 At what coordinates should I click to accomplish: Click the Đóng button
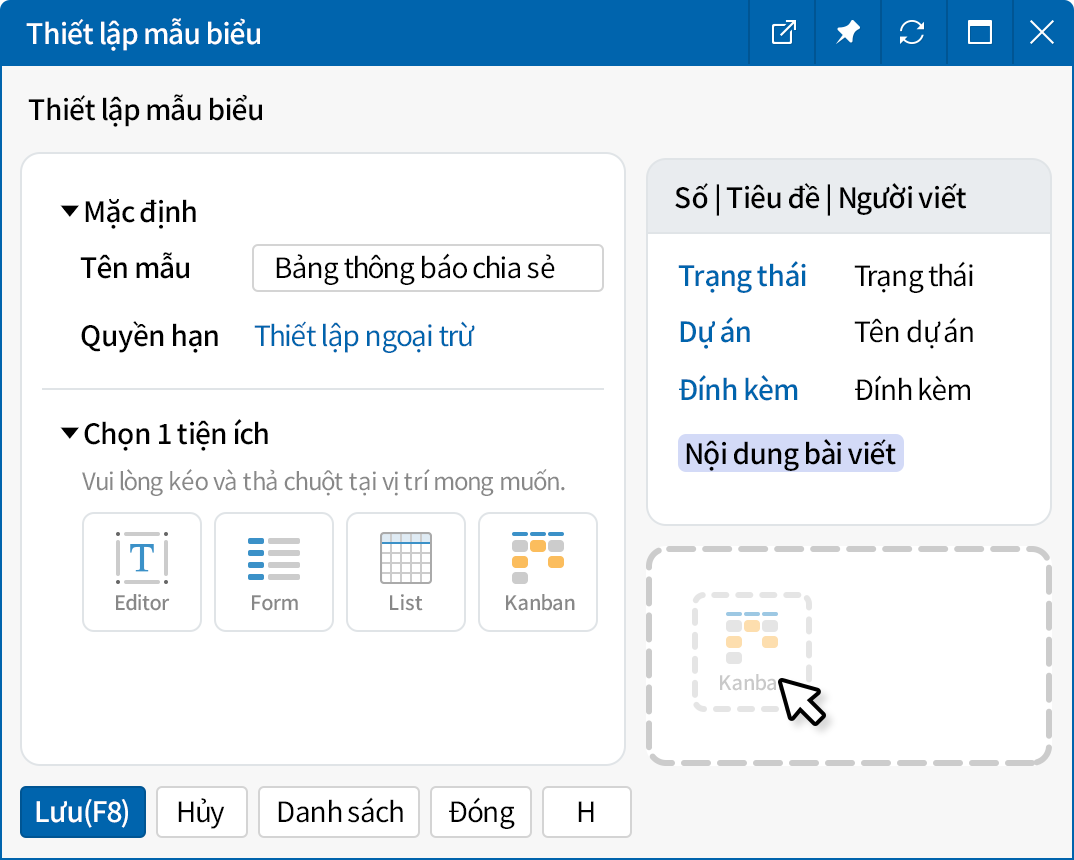[x=482, y=812]
